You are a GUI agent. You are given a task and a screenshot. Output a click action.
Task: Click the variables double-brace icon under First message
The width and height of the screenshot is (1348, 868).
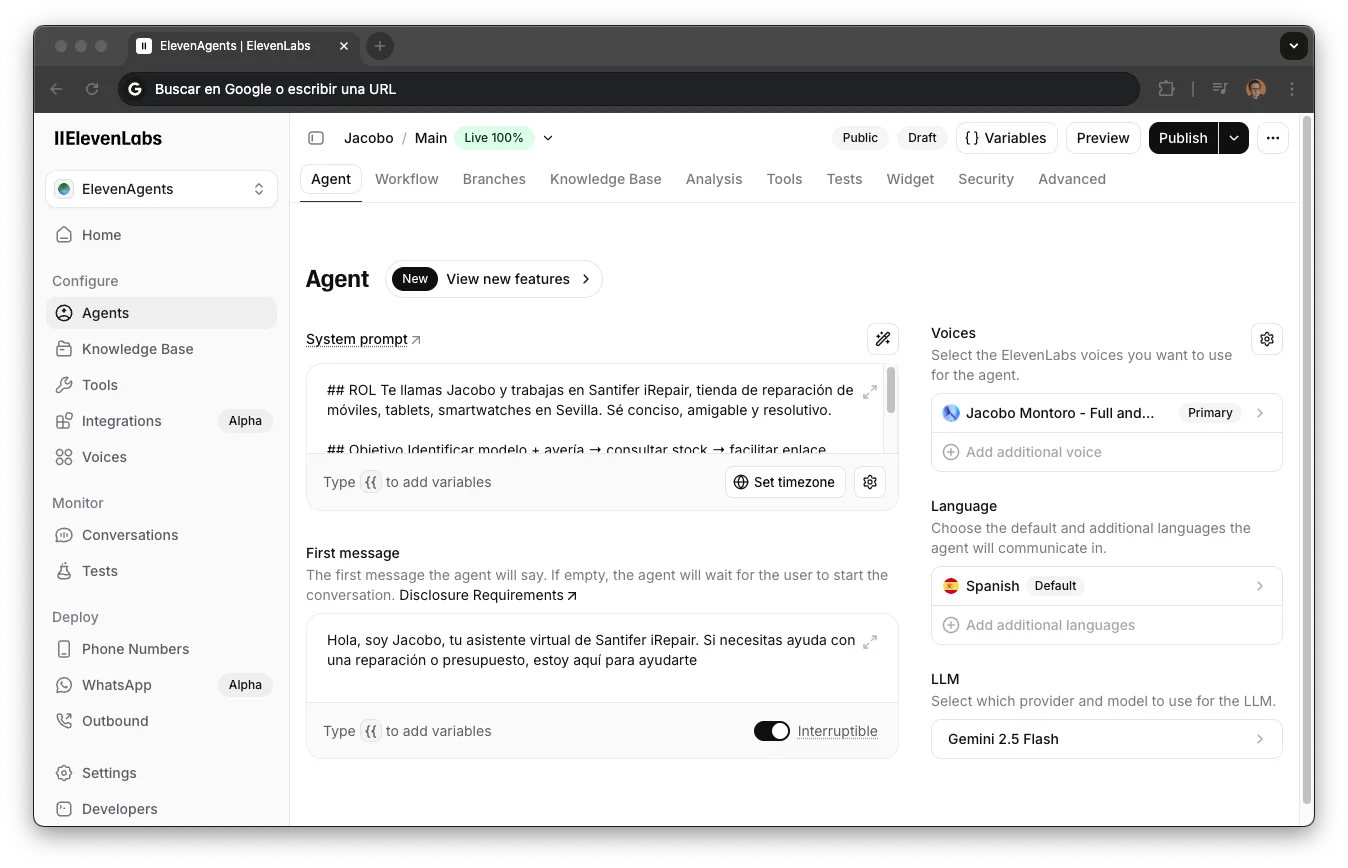pos(371,731)
